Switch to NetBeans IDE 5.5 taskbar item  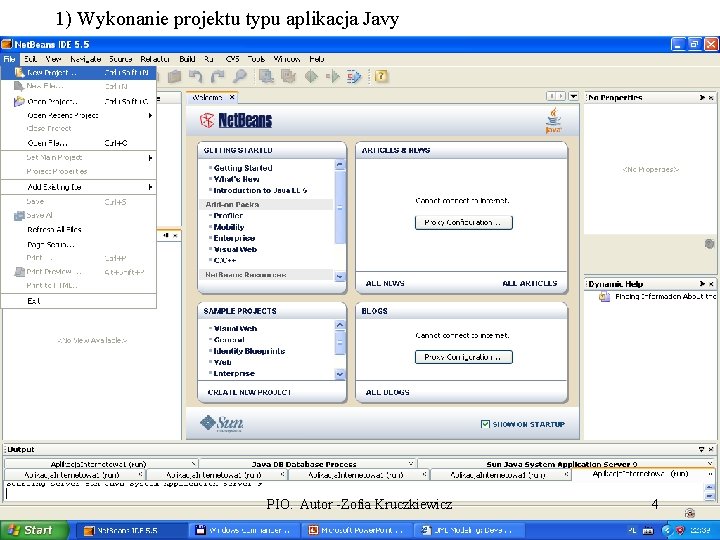pos(131,530)
